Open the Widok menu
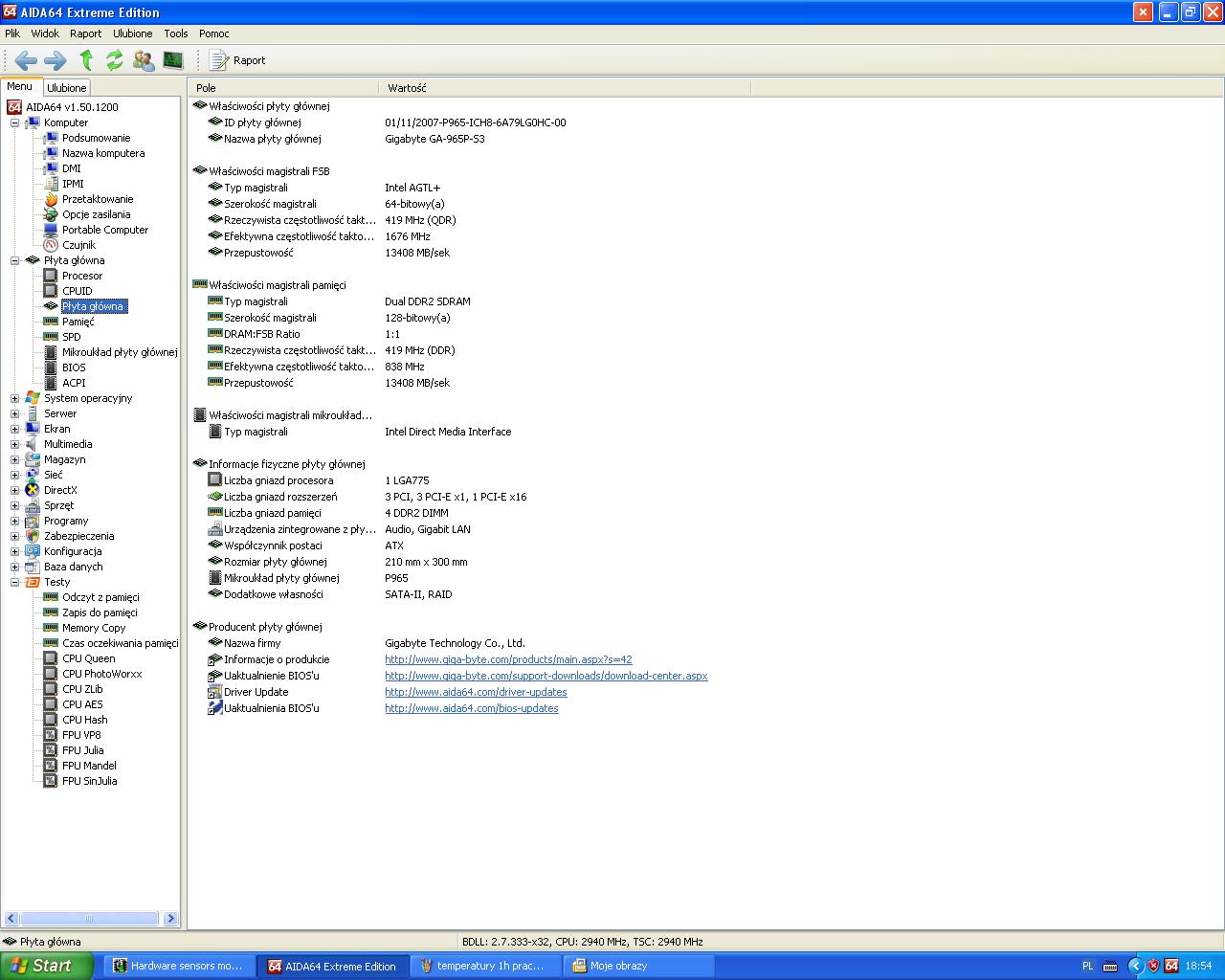Image resolution: width=1225 pixels, height=980 pixels. [x=45, y=33]
